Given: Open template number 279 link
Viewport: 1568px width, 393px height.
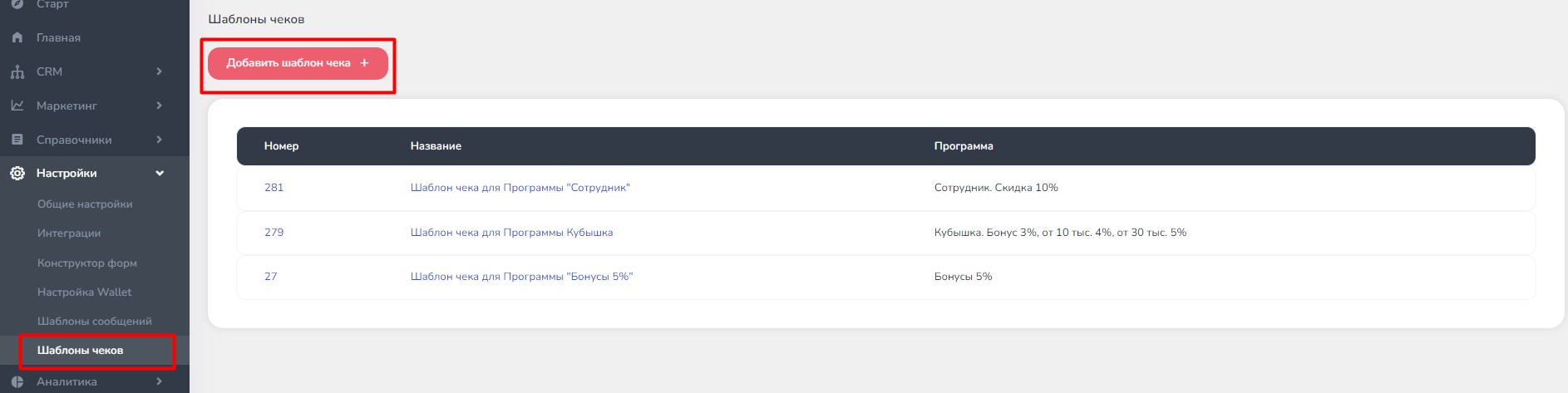Looking at the screenshot, I should [x=274, y=233].
